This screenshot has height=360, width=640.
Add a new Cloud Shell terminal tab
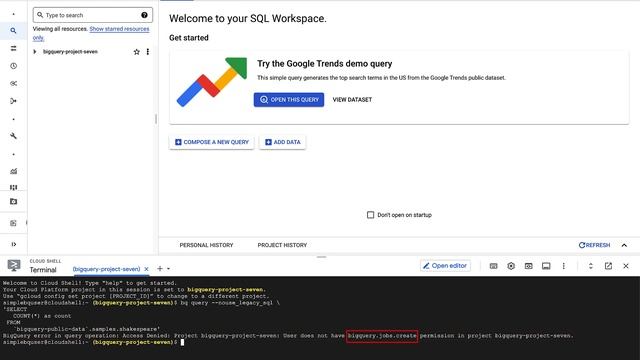(160, 269)
